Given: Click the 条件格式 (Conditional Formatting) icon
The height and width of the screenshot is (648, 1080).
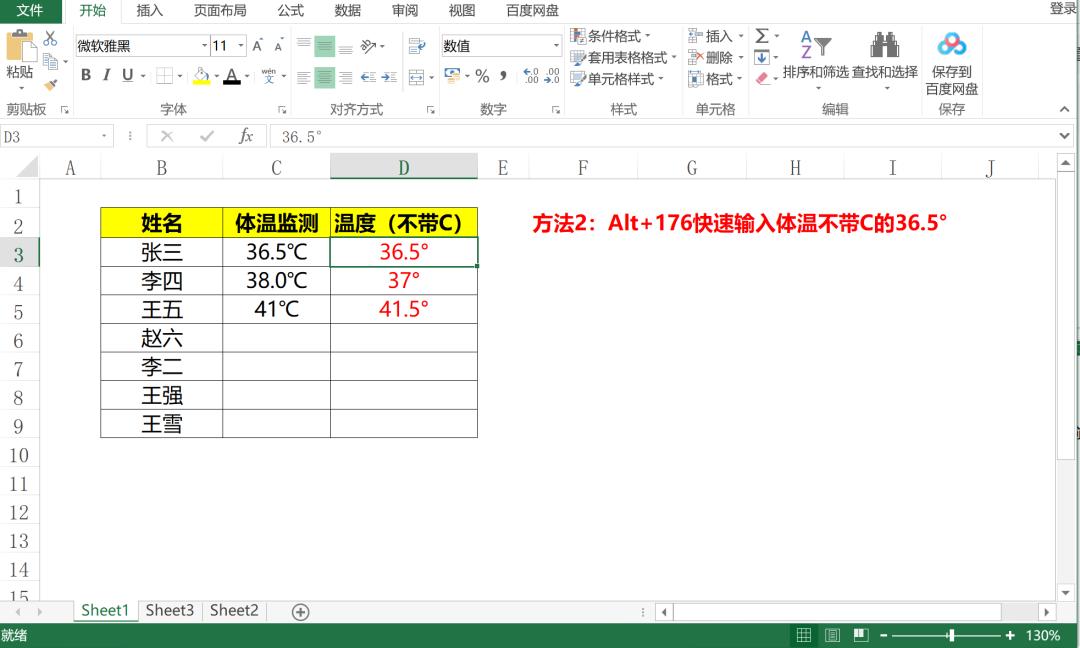Looking at the screenshot, I should coord(578,35).
